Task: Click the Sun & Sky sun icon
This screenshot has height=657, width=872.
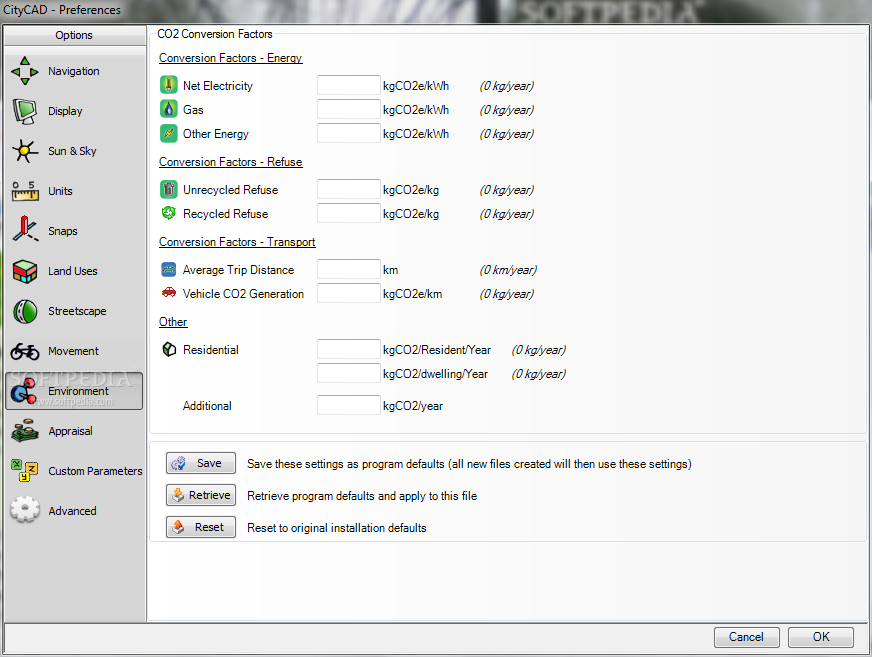Action: [x=24, y=151]
